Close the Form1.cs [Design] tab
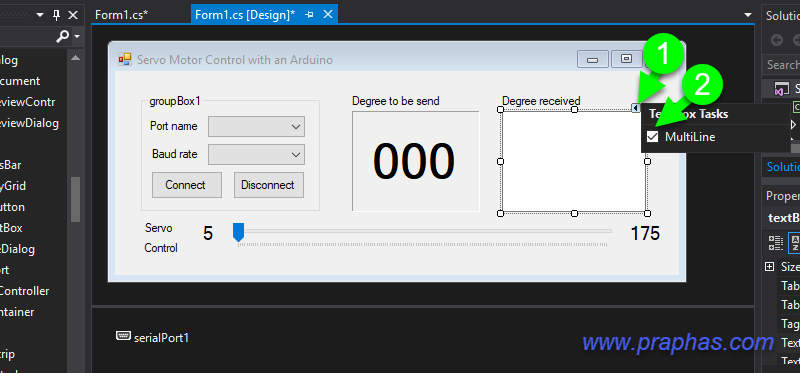The height and width of the screenshot is (373, 800). [x=328, y=15]
